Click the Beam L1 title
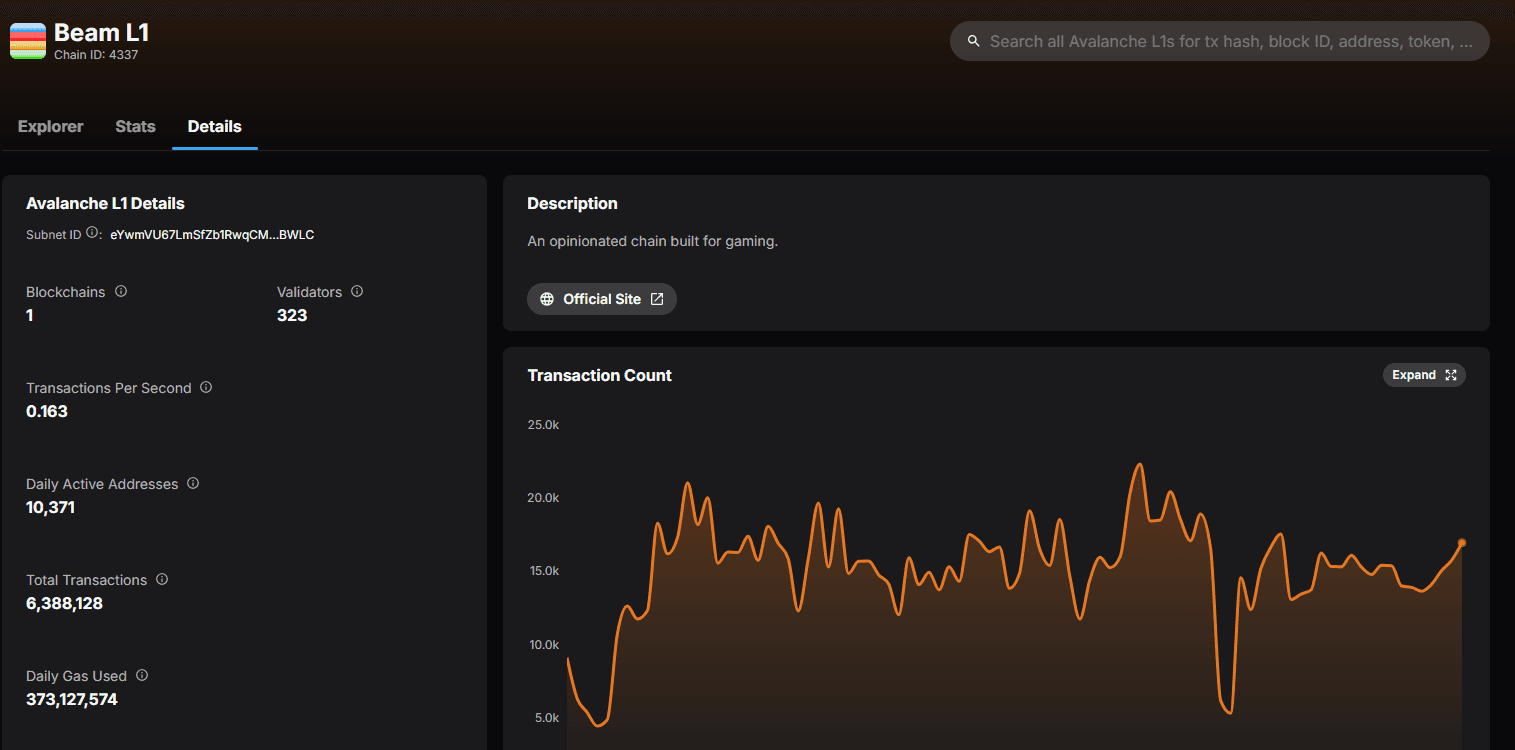 (x=102, y=32)
